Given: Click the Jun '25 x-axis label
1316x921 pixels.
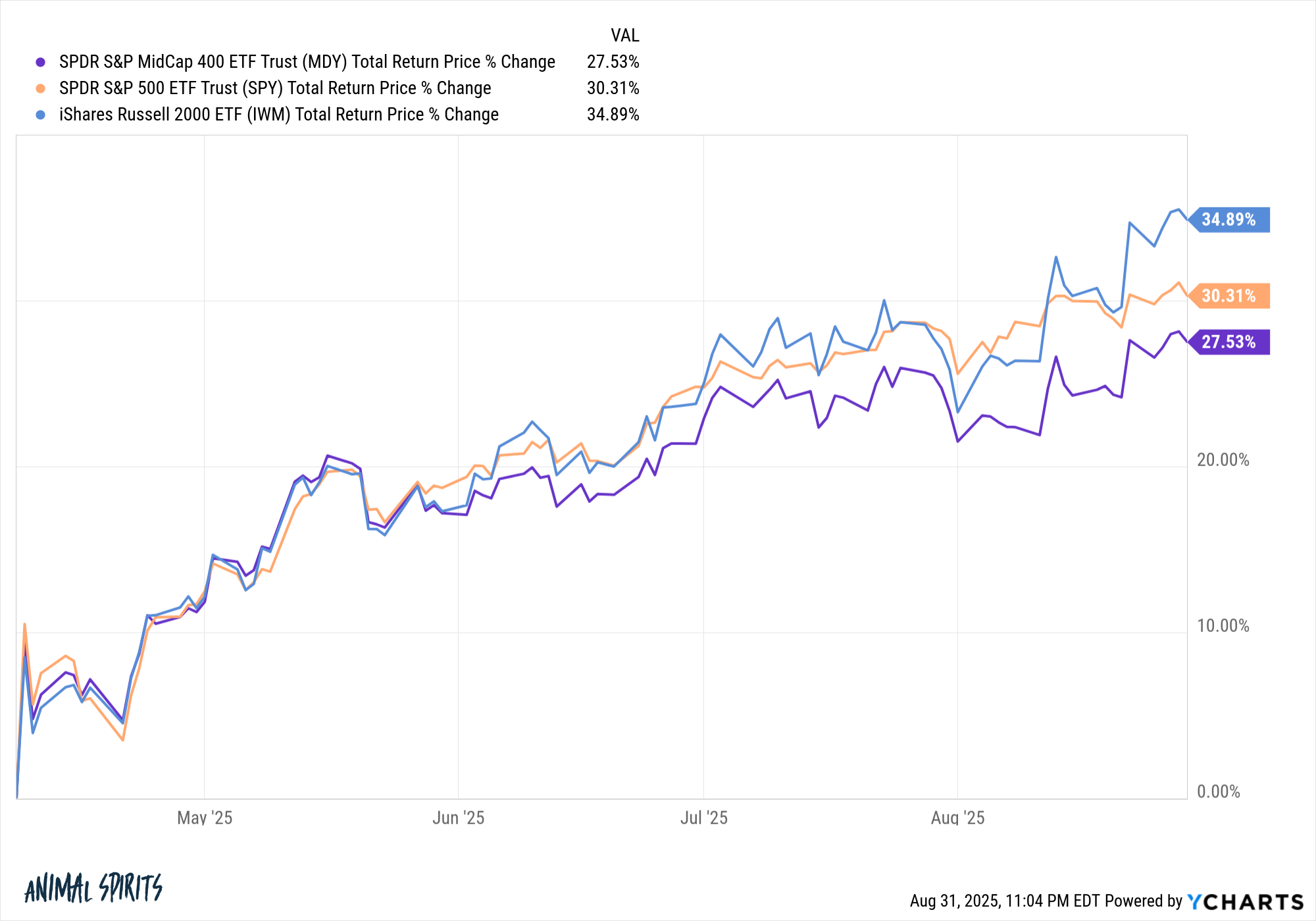Looking at the screenshot, I should click(x=458, y=818).
